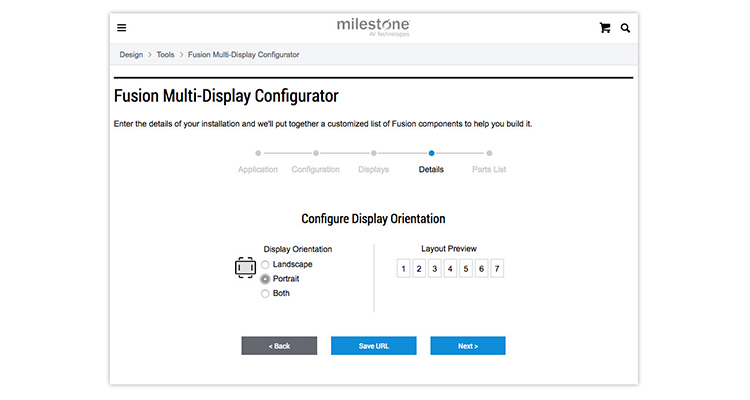This screenshot has width=750, height=400.
Task: Select the Details step
Action: point(431,169)
